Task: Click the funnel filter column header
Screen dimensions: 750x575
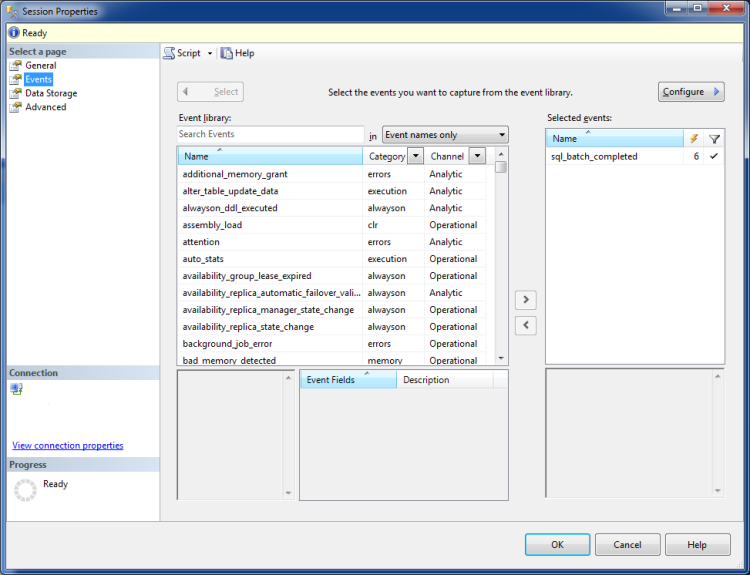Action: (714, 139)
